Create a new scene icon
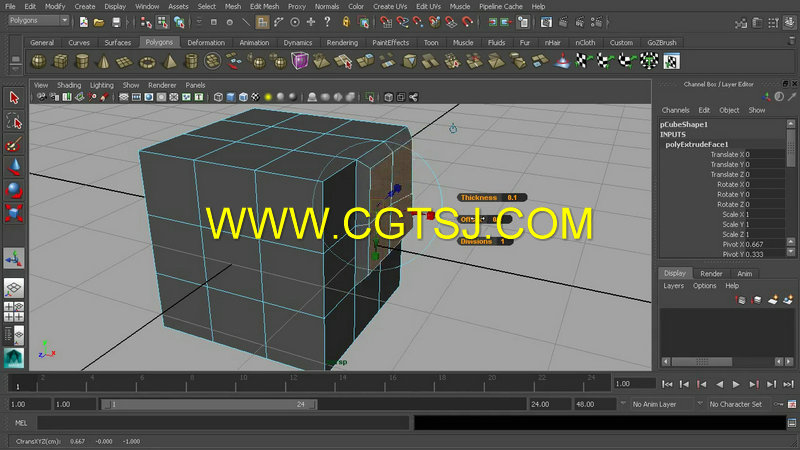This screenshot has height=450, width=800. tap(84, 22)
